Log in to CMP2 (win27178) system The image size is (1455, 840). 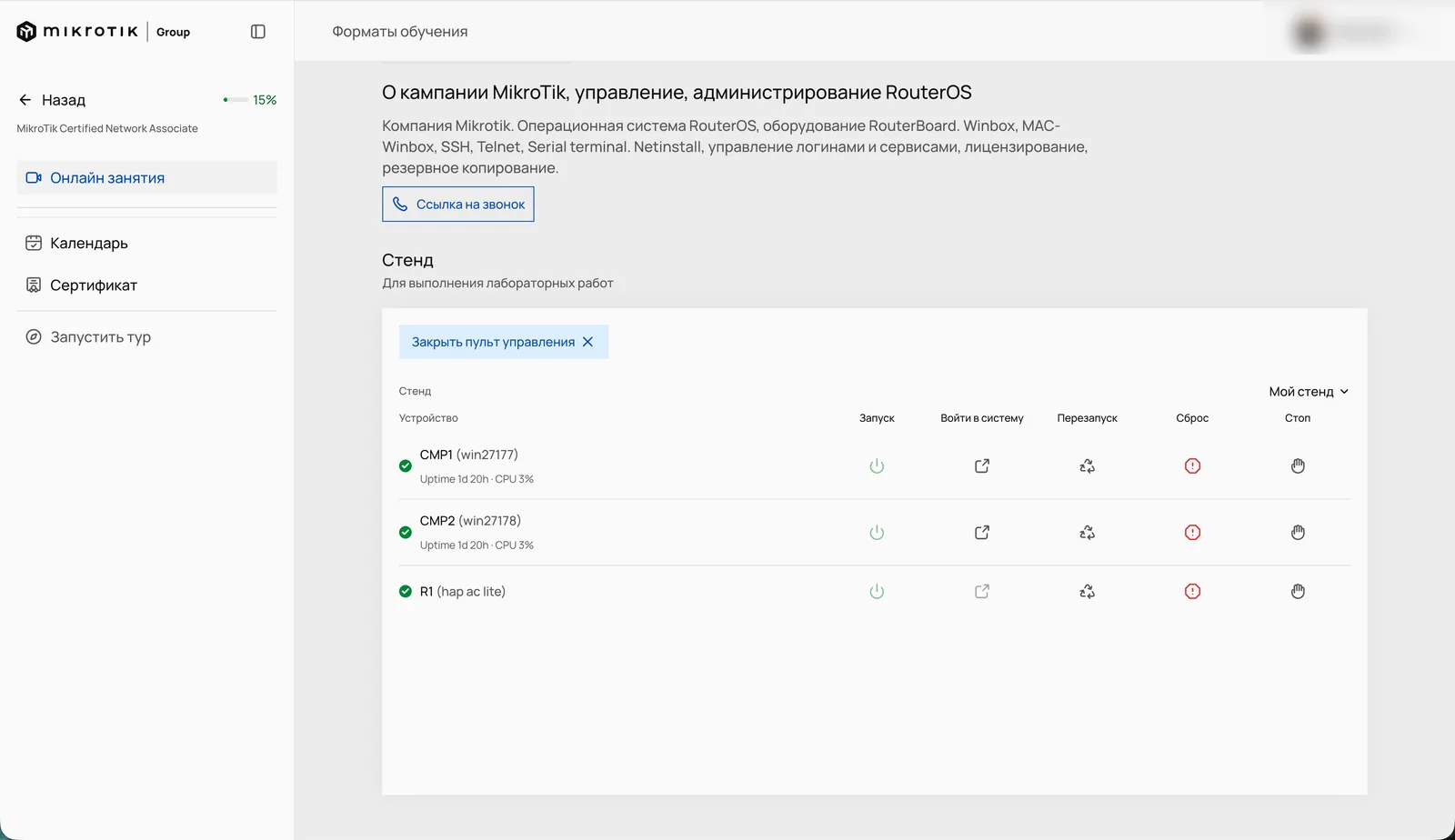[x=982, y=533]
